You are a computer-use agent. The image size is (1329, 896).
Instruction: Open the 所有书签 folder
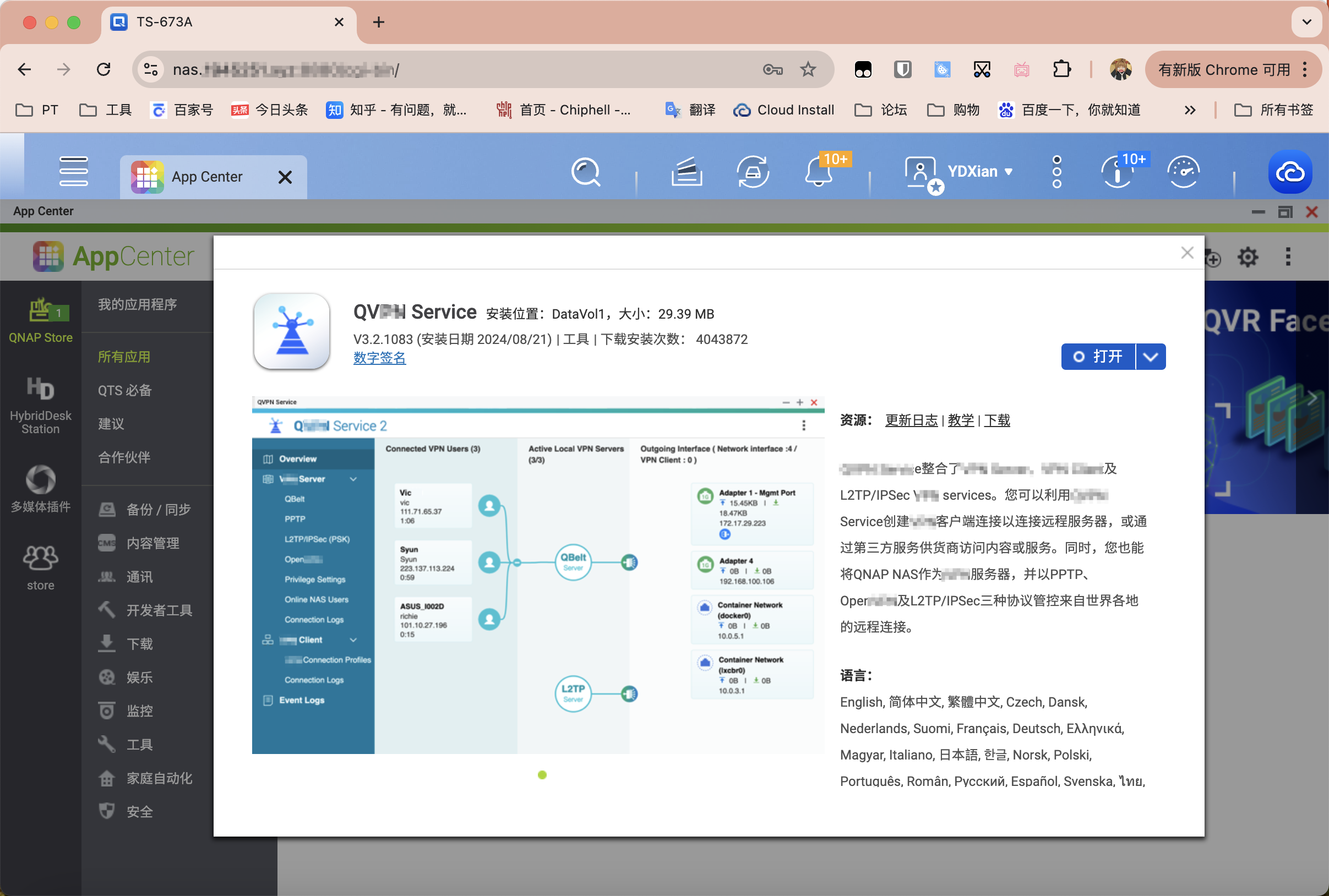[x=1273, y=110]
